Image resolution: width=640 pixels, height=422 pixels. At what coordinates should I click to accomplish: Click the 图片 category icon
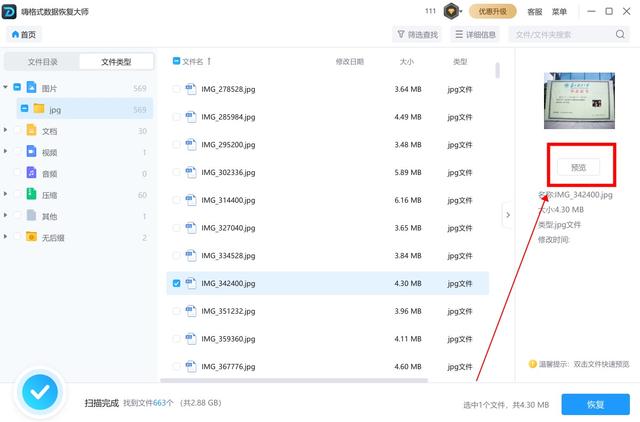31,87
